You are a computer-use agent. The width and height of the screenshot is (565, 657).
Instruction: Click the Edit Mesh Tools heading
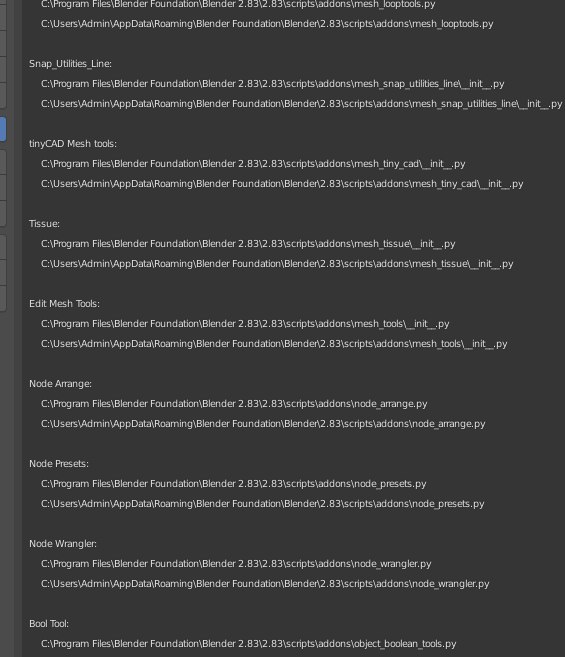pos(65,304)
